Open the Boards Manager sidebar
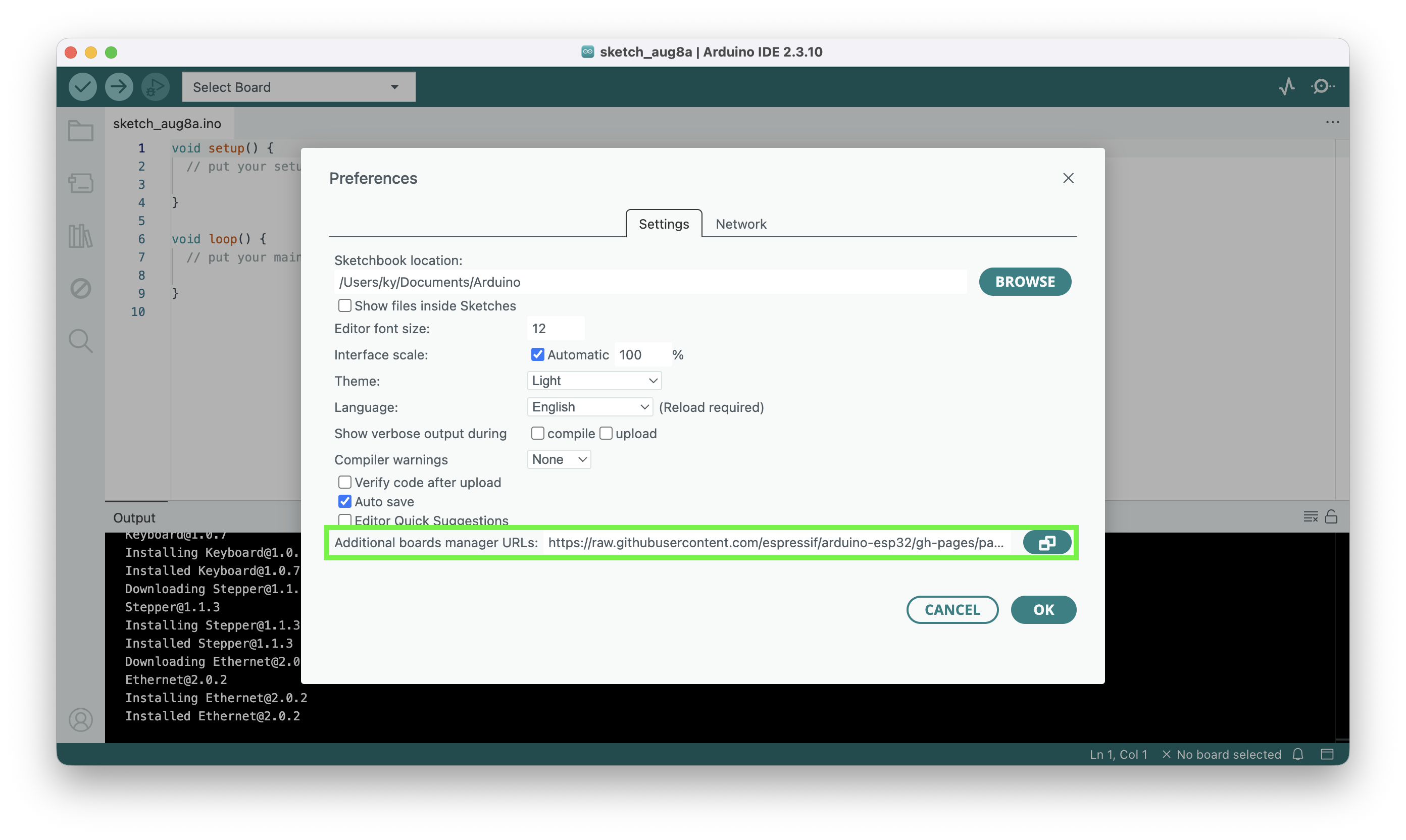 click(x=80, y=183)
